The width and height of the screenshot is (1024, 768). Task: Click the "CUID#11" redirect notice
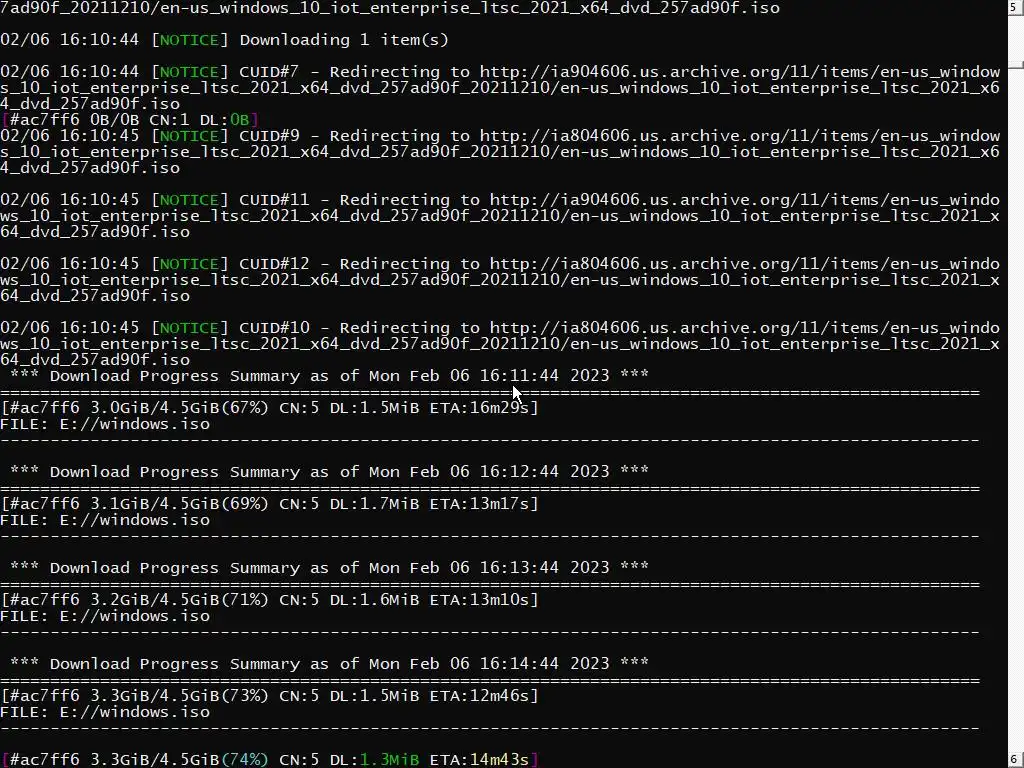(500, 216)
